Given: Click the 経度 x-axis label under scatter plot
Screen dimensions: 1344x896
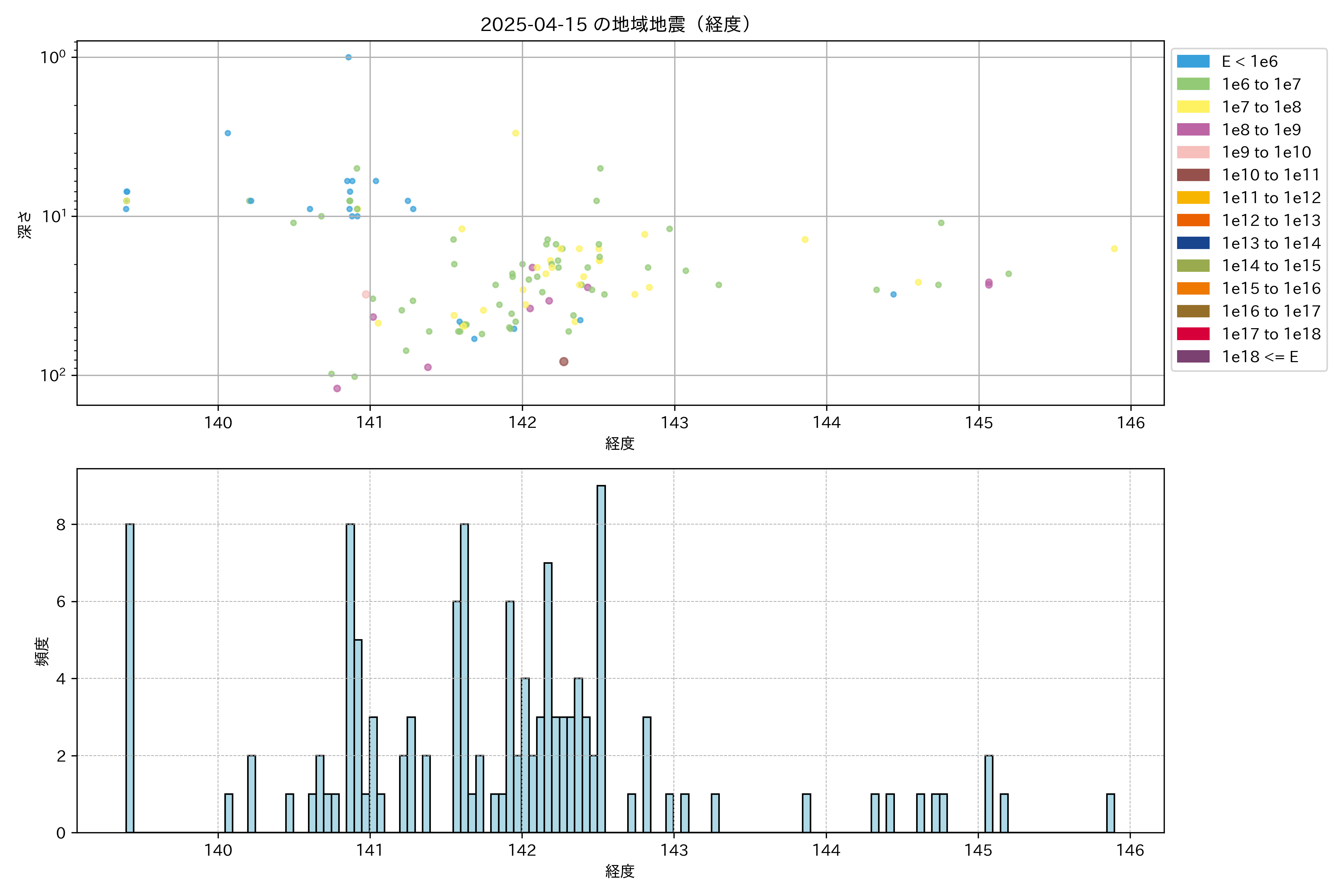Looking at the screenshot, I should click(620, 444).
